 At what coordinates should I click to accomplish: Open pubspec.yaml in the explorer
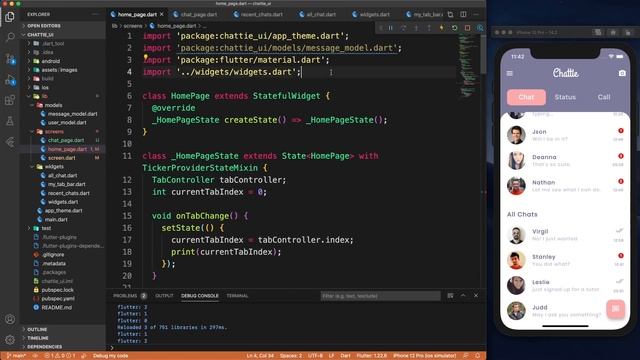[63, 298]
